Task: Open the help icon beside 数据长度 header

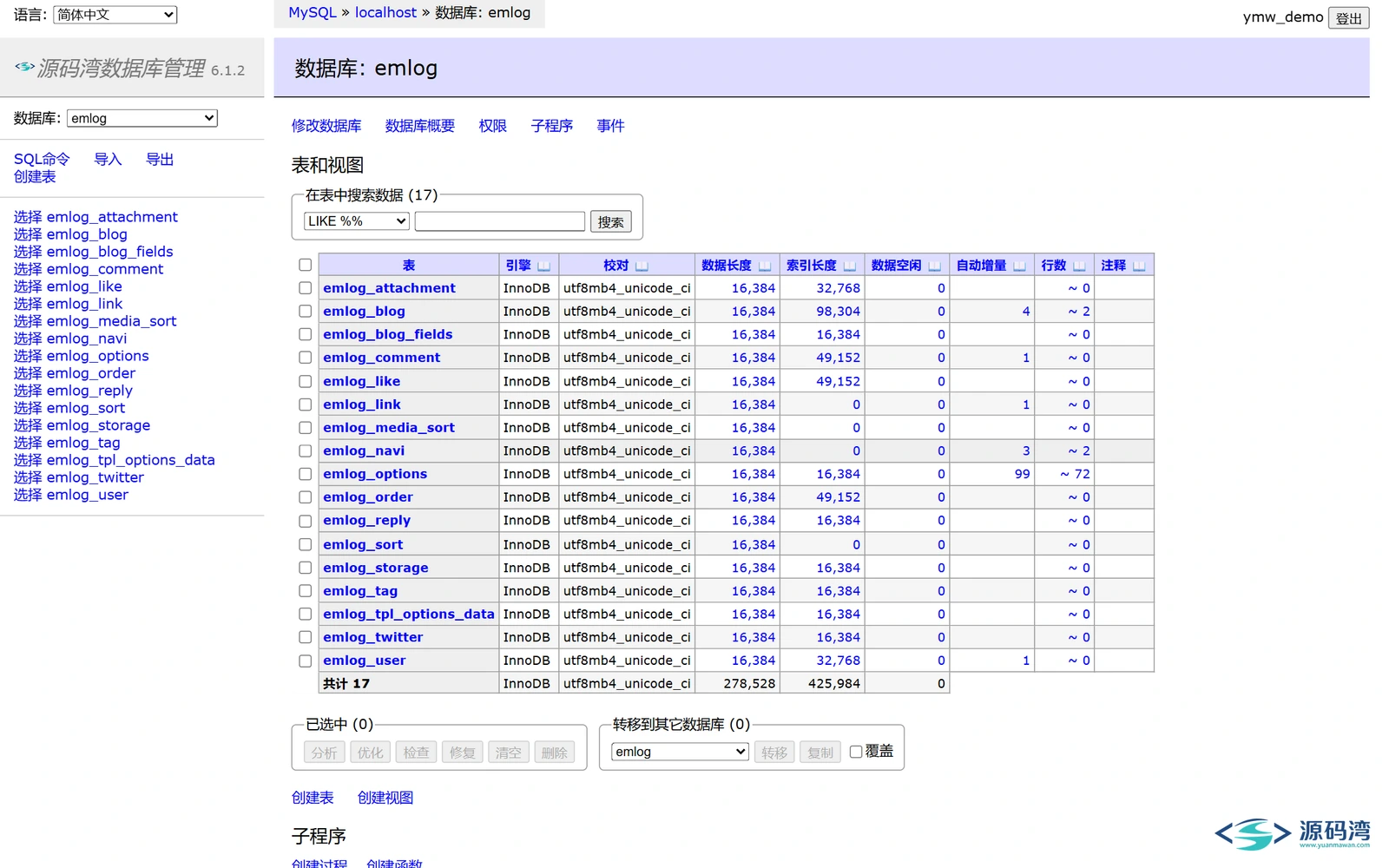Action: [765, 266]
